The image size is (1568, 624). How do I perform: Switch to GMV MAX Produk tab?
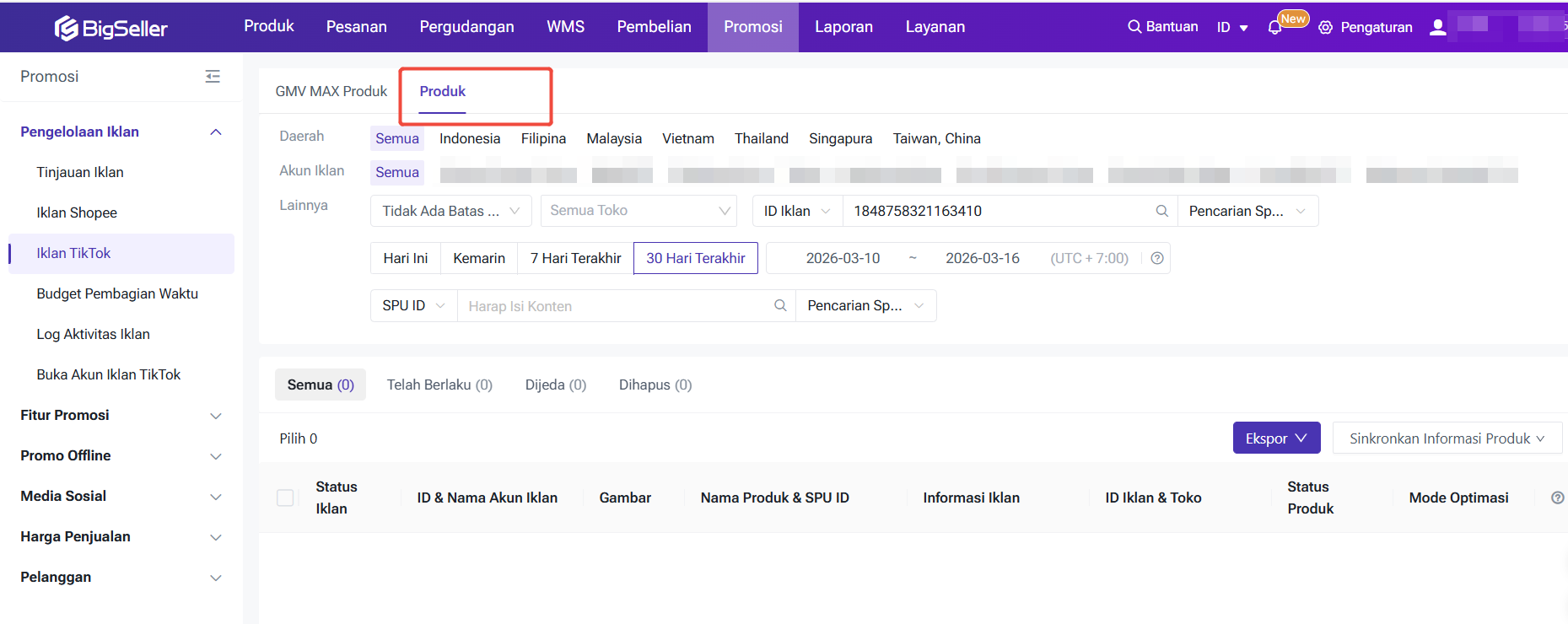[331, 91]
